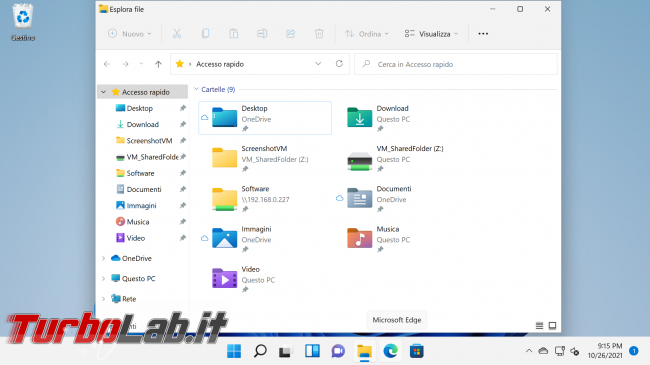Launch Microsoft Edge from taskbar
The width and height of the screenshot is (650, 365).
click(x=390, y=351)
